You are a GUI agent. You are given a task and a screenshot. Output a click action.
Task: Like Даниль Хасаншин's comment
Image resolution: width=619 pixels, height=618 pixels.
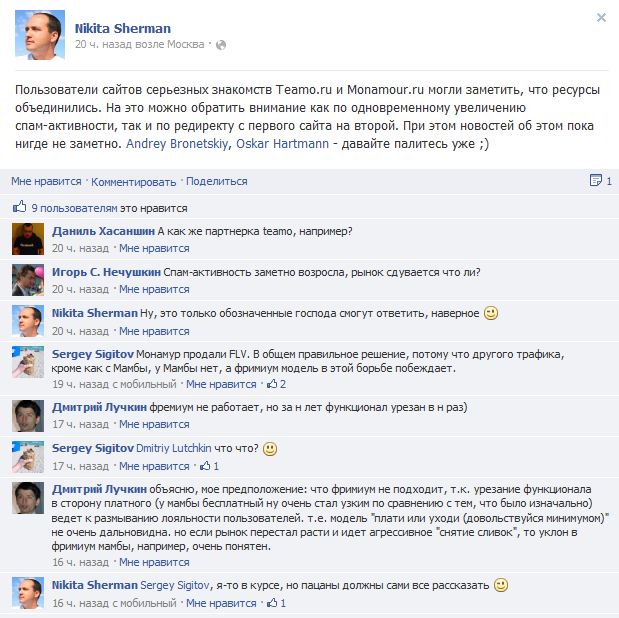[x=154, y=248]
